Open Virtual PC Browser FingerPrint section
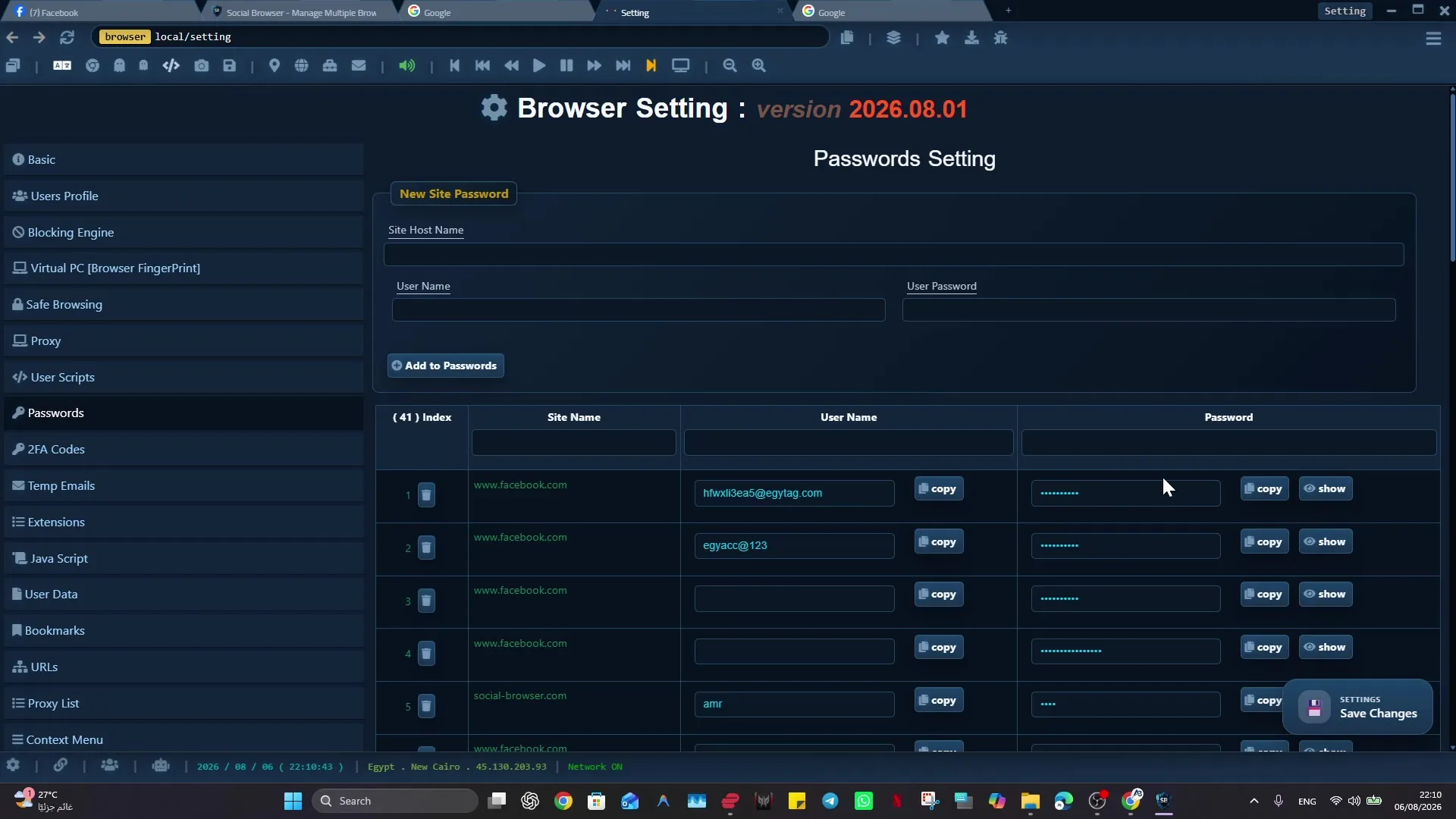 pyautogui.click(x=184, y=268)
